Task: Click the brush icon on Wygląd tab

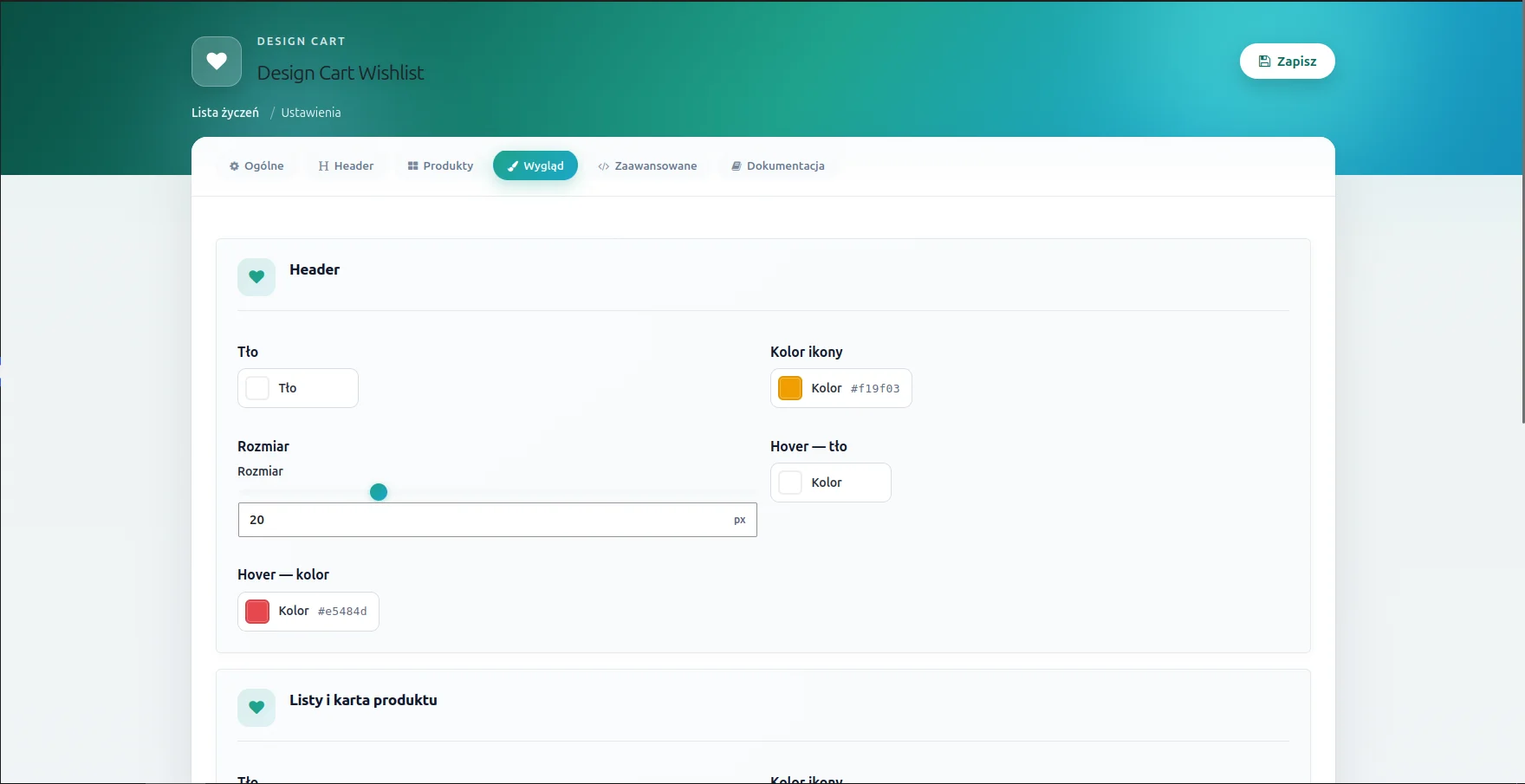Action: pos(512,166)
